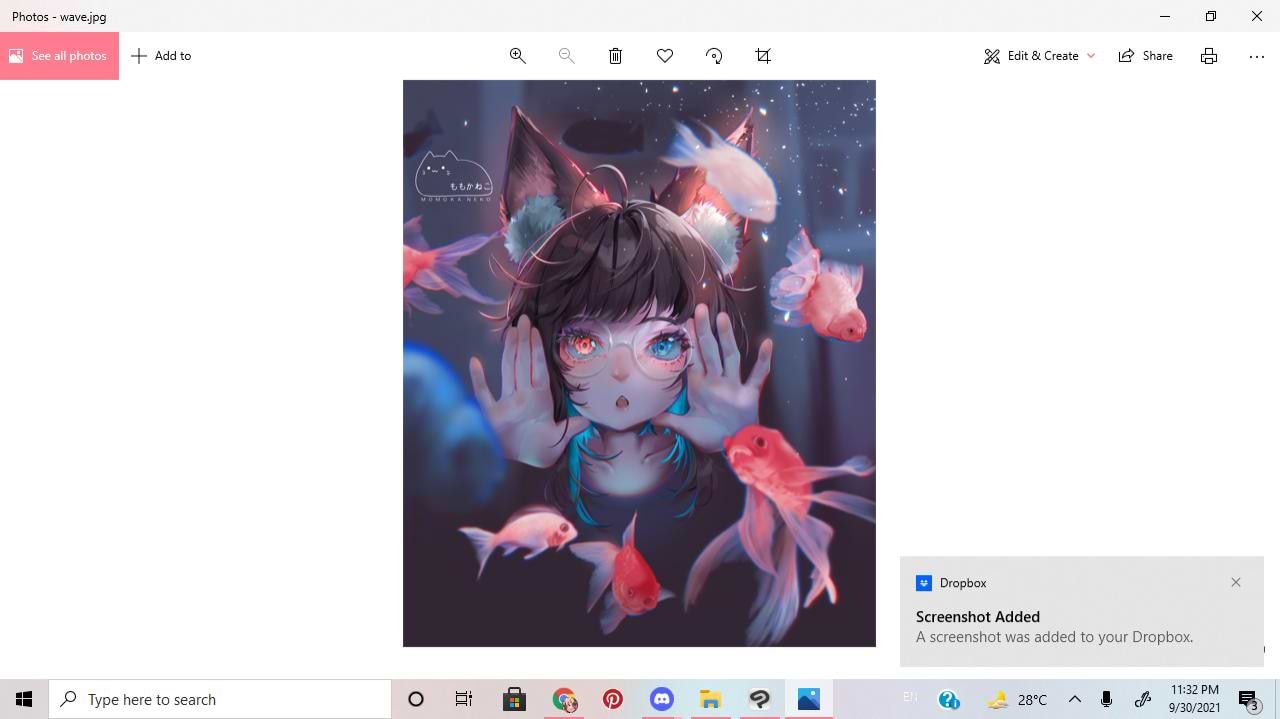Expand the hidden system tray icons chevron

pyautogui.click(x=1074, y=699)
